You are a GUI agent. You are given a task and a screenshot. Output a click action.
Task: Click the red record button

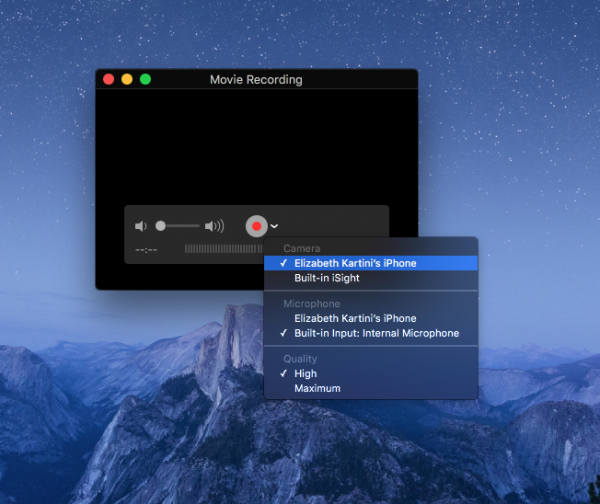(x=256, y=226)
